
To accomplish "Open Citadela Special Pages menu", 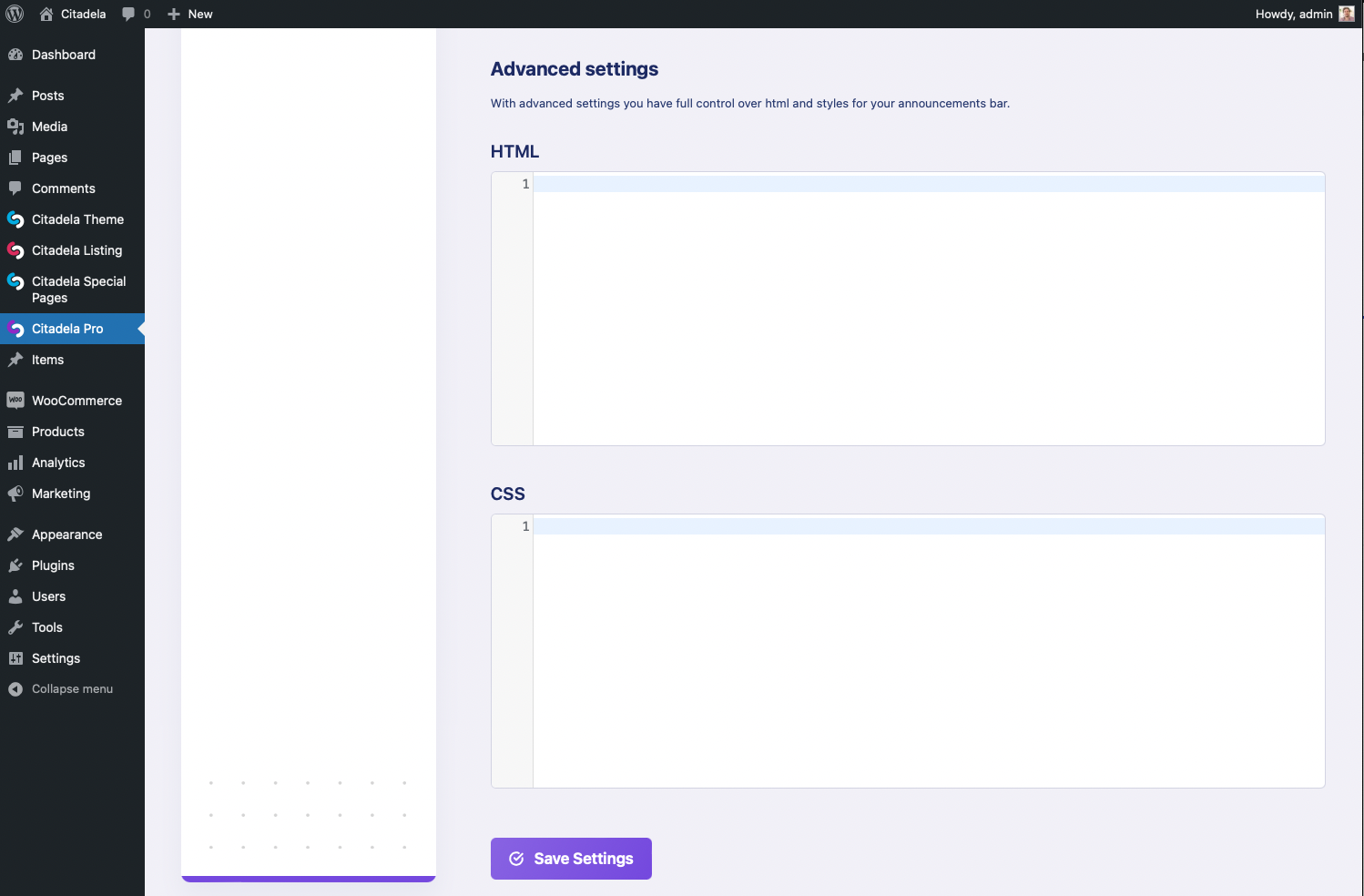I will [72, 290].
